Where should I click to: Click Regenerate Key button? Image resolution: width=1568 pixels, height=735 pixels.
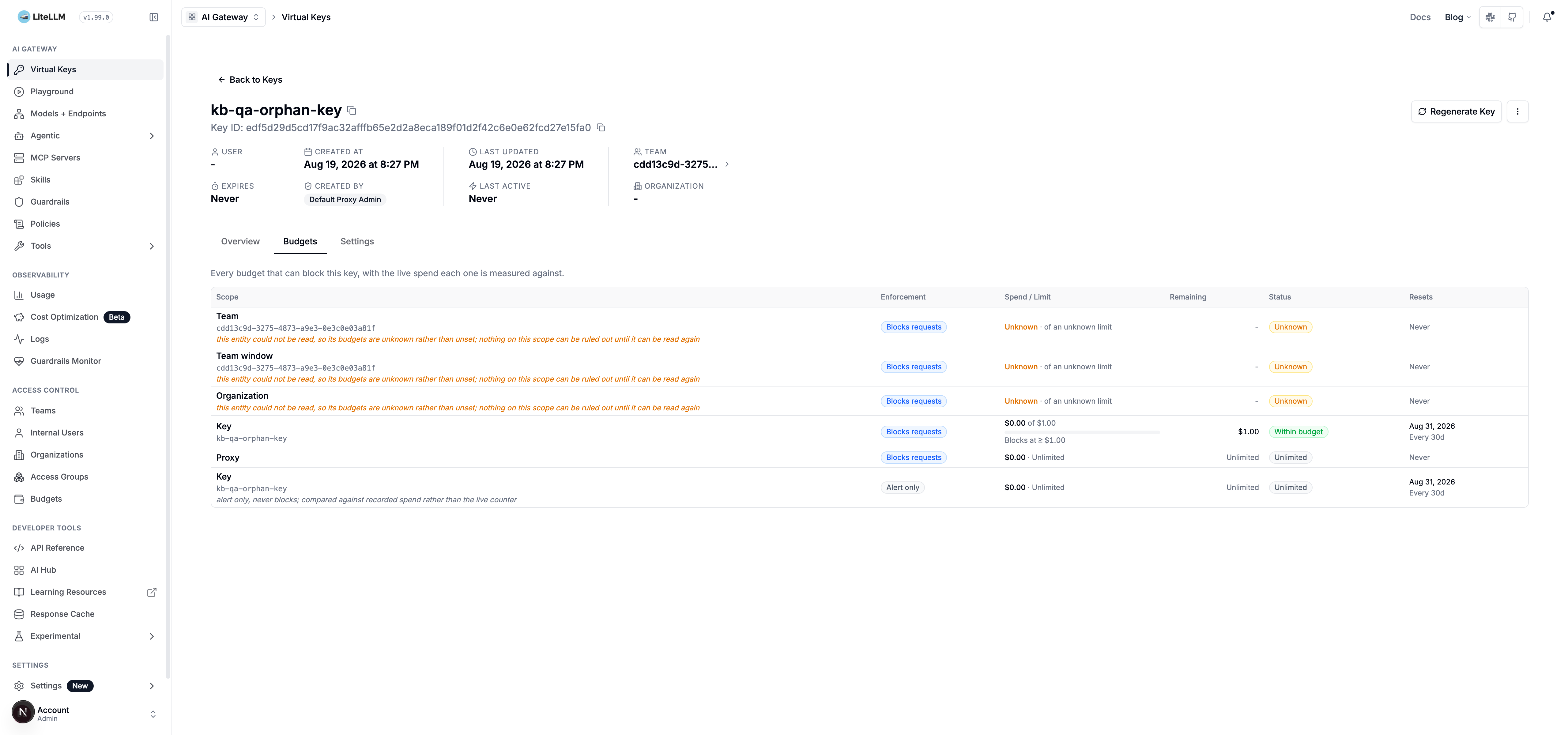click(x=1457, y=111)
